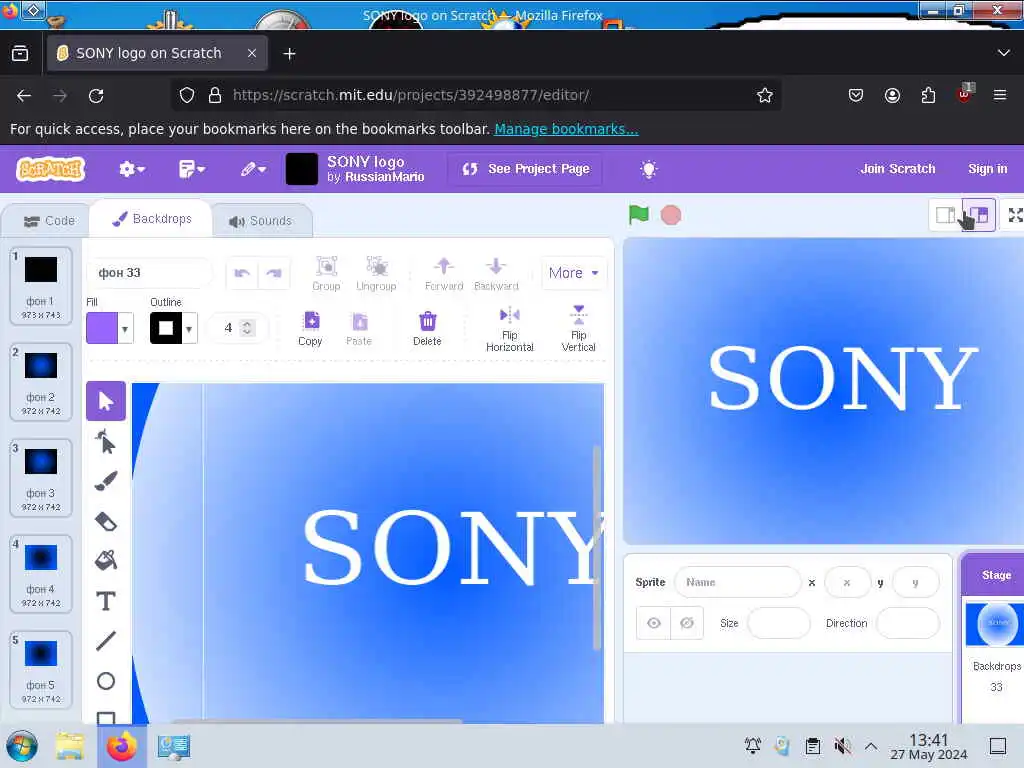
Task: Open a new browser tab
Action: coord(289,54)
